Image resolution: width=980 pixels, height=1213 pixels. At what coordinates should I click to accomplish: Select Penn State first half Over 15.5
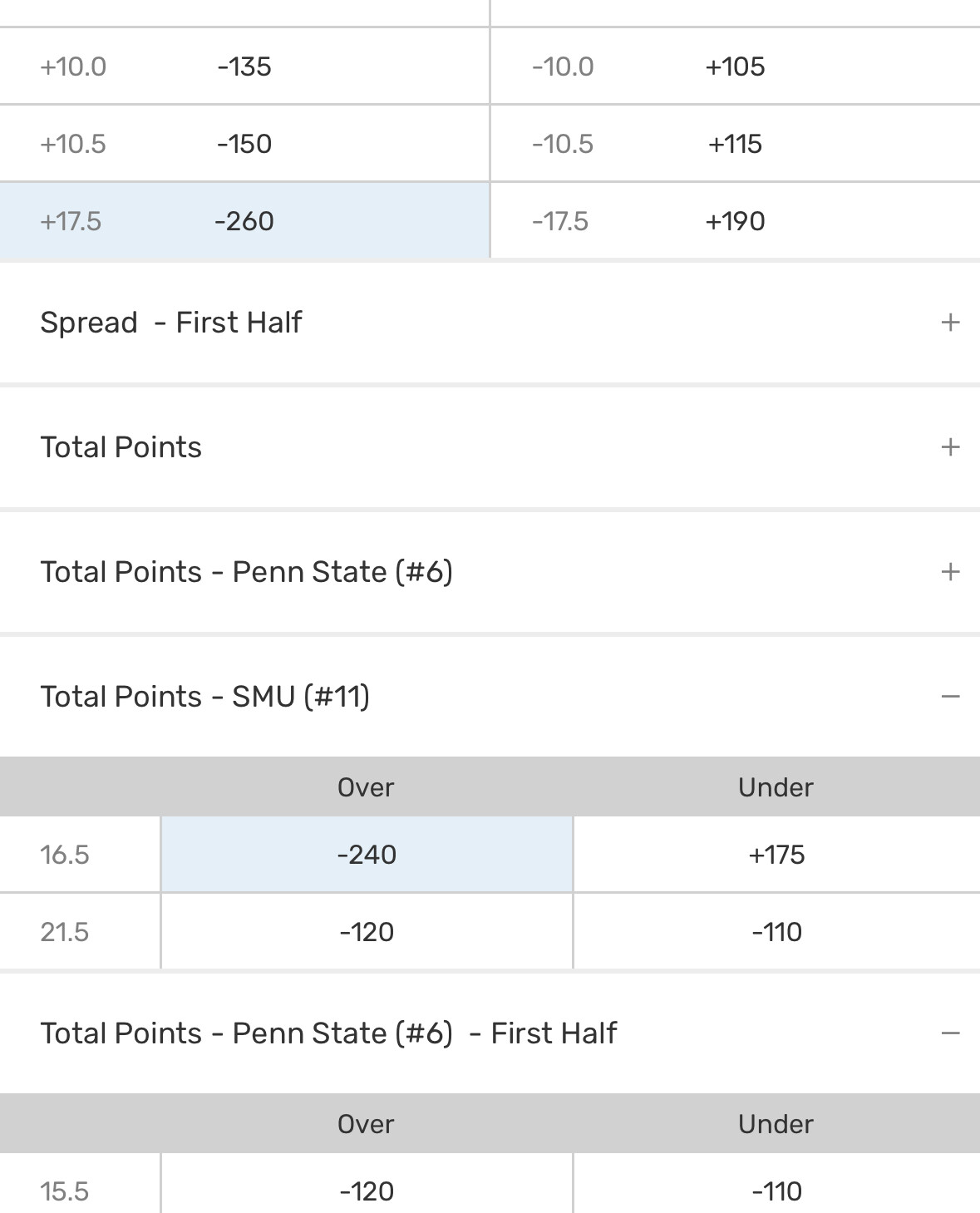(367, 1191)
